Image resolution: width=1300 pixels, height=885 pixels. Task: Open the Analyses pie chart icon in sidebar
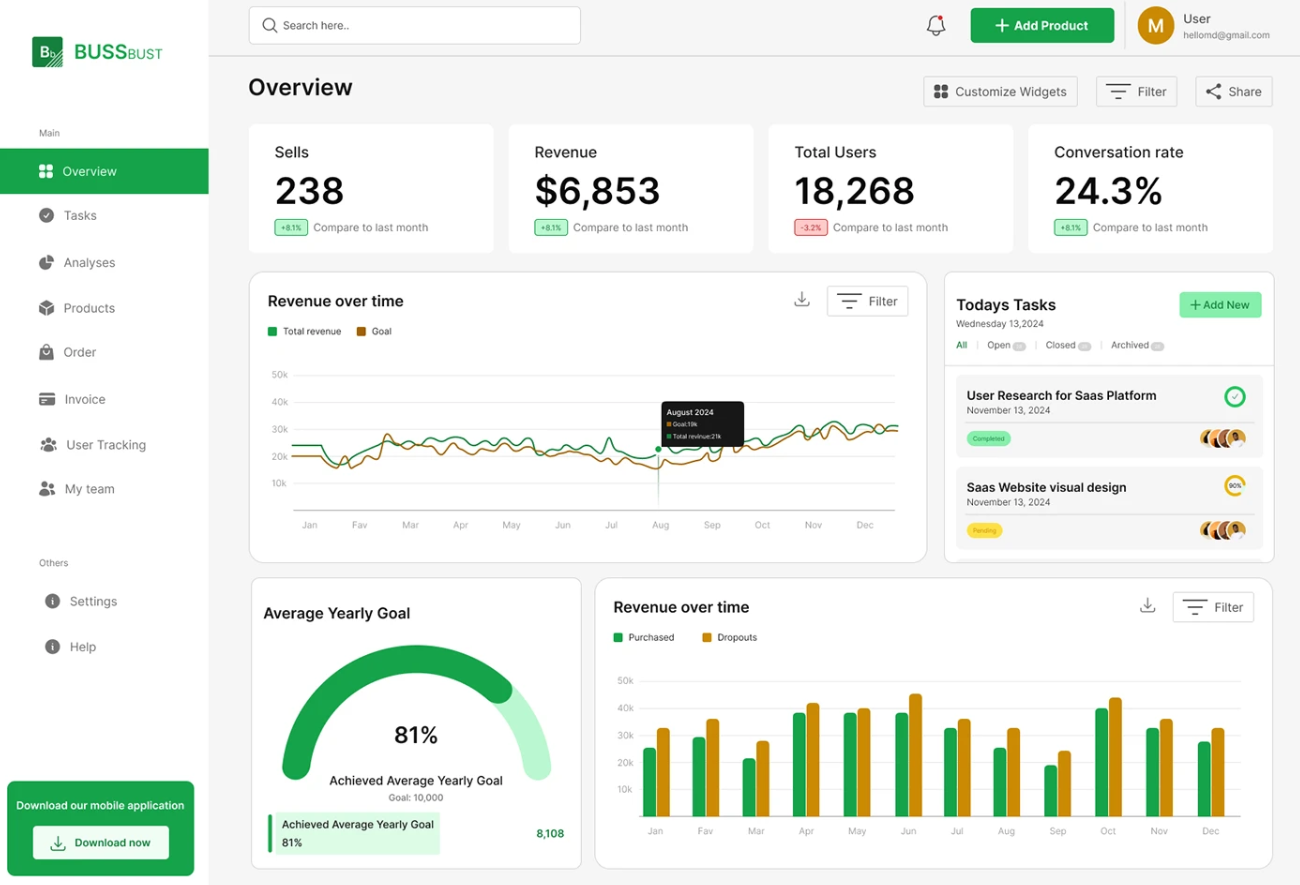point(46,262)
